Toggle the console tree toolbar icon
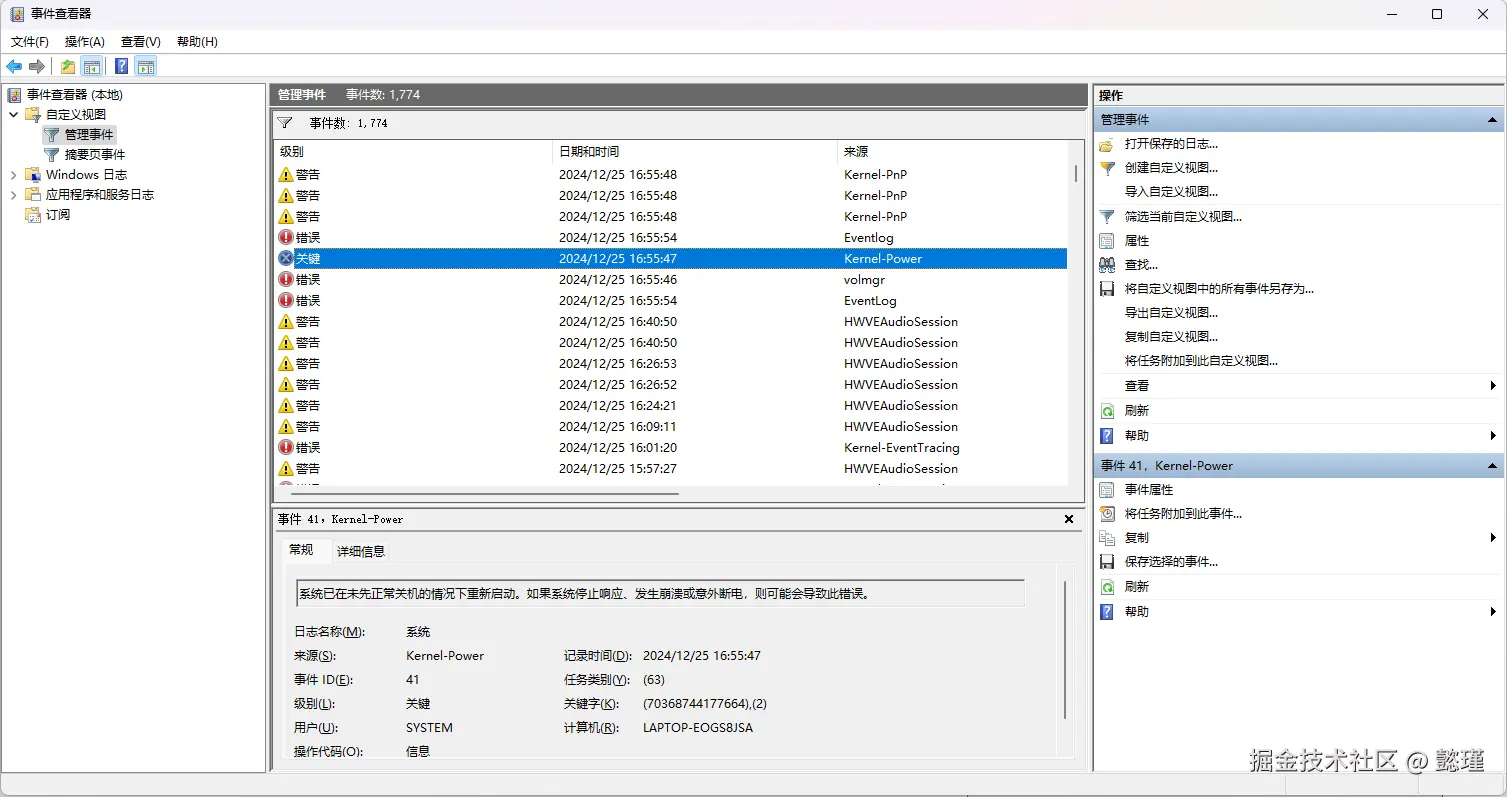This screenshot has height=797, width=1507. point(91,67)
